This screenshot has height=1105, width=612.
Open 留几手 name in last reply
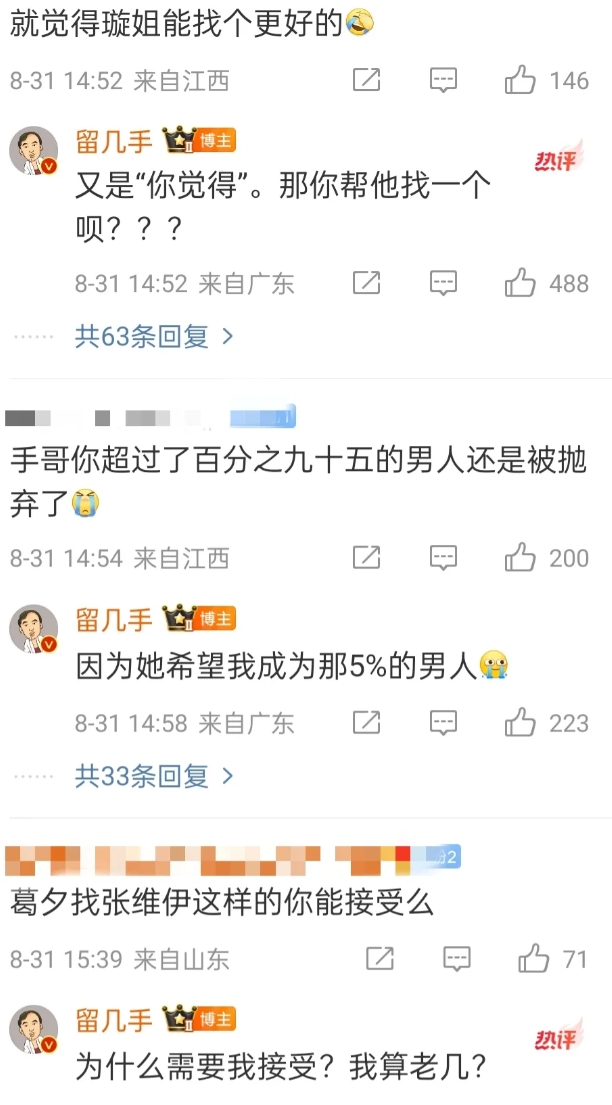click(x=114, y=1020)
